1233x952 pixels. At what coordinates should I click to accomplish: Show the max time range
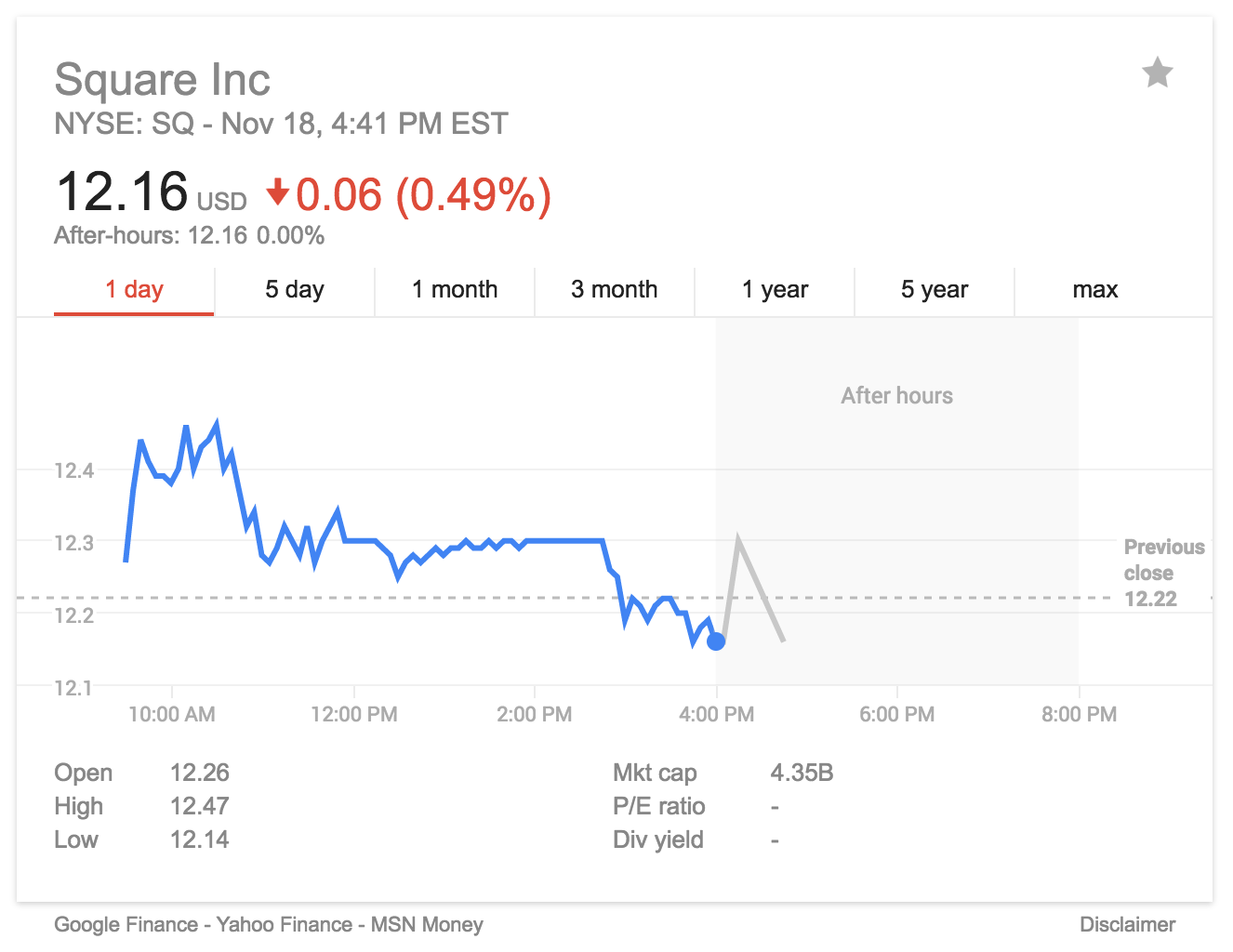[1094, 290]
